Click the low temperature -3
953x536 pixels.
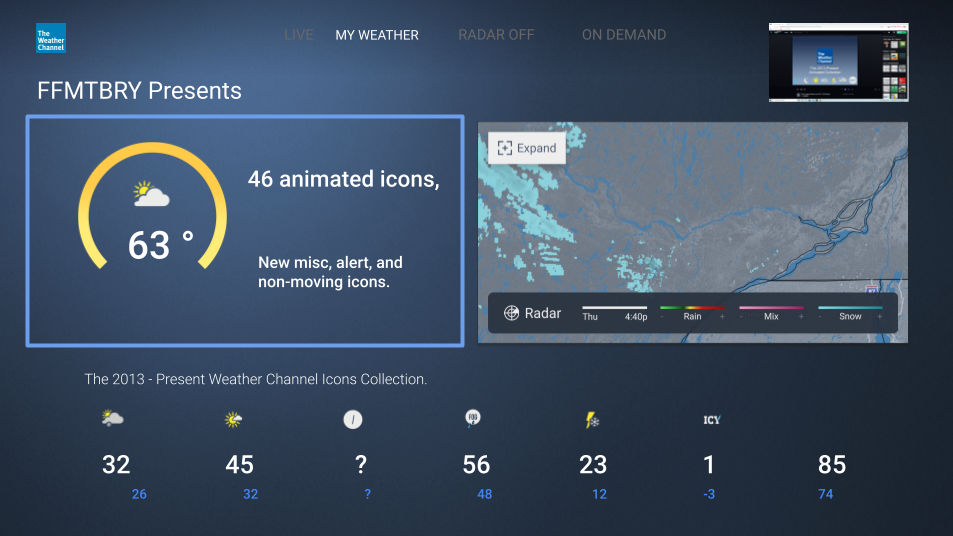[x=709, y=494]
